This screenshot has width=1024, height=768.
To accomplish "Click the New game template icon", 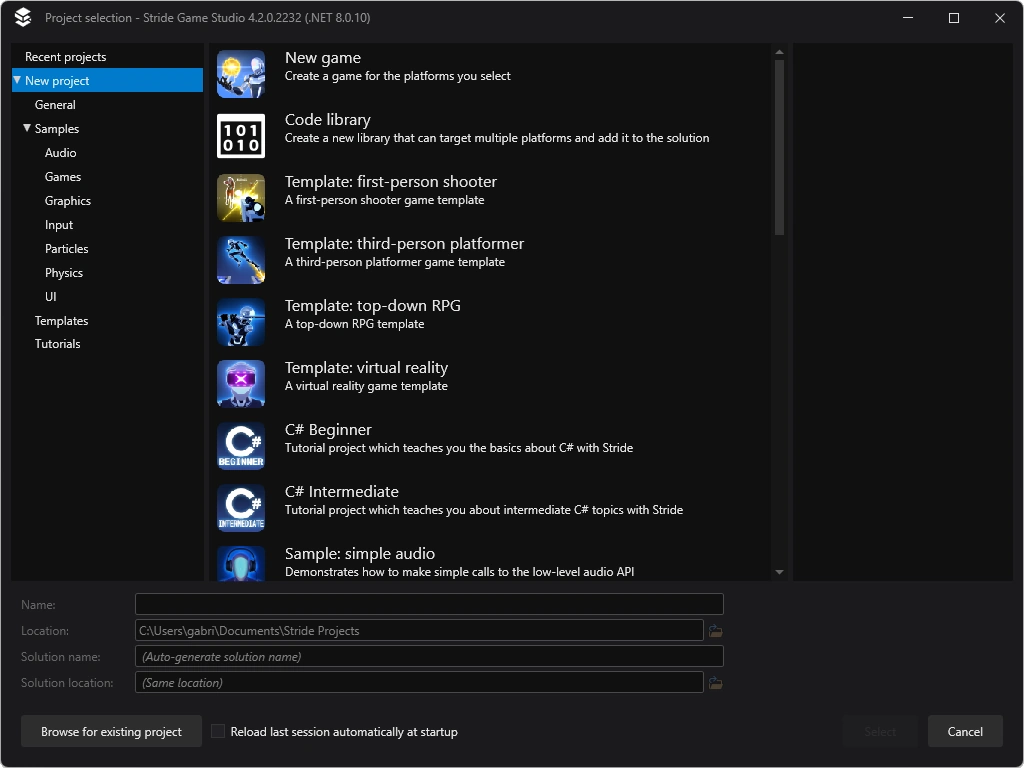I will tap(240, 73).
